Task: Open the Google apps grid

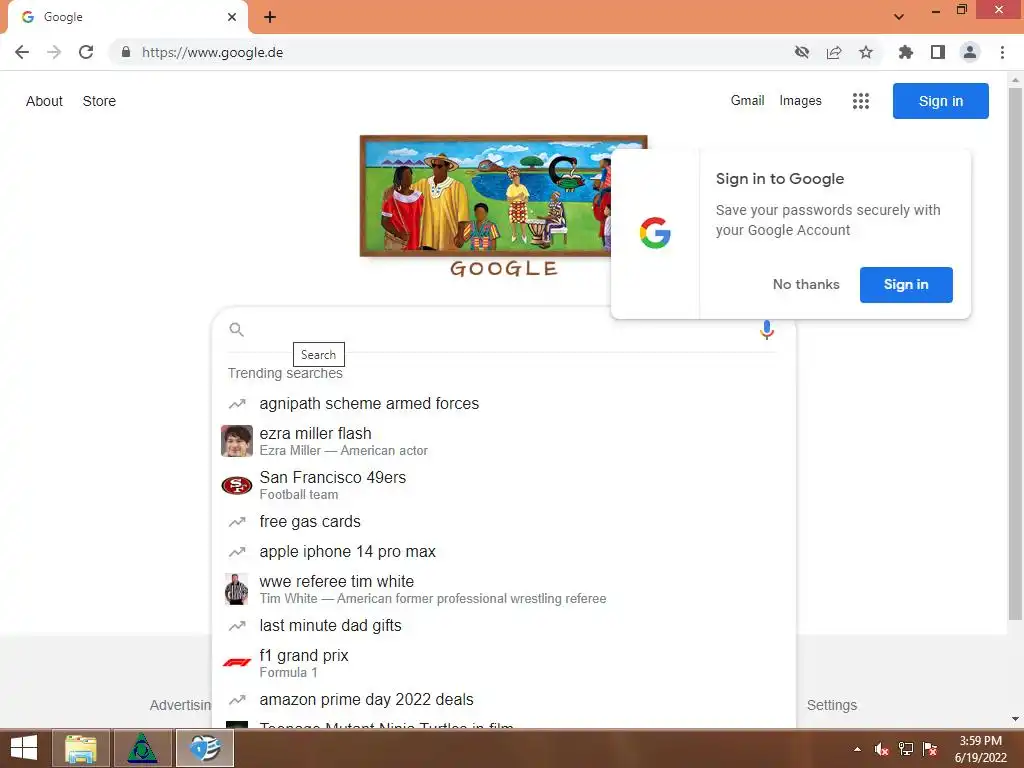Action: click(860, 101)
